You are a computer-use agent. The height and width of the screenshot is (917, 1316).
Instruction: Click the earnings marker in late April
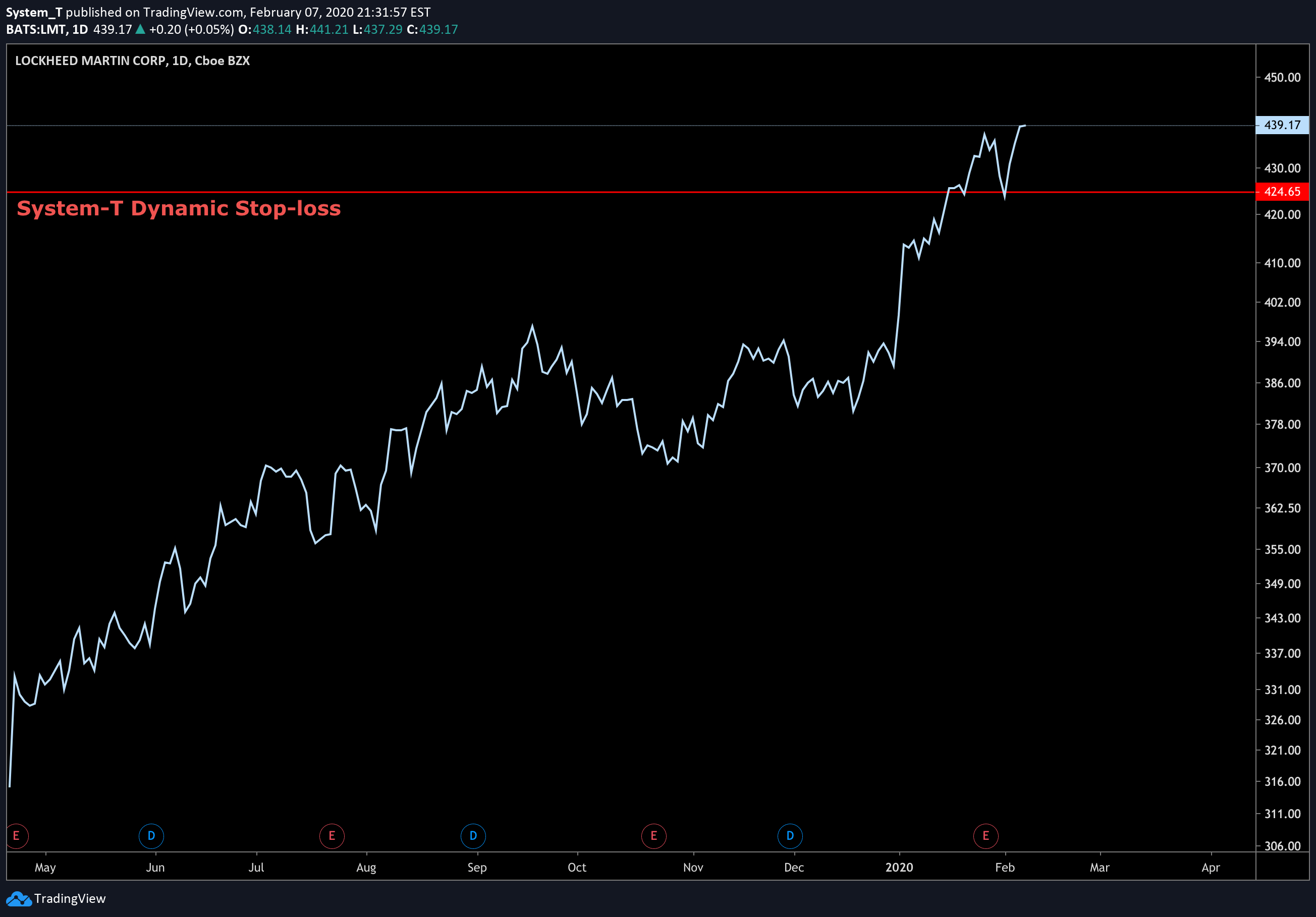coord(16,836)
